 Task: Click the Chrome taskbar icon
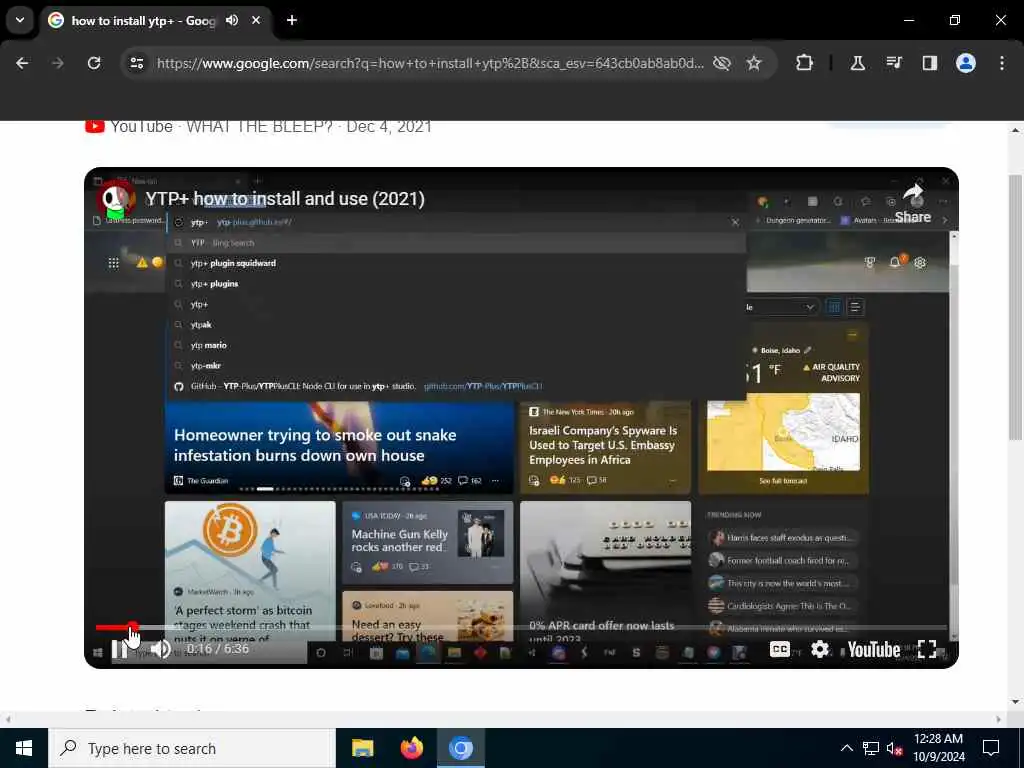(461, 748)
